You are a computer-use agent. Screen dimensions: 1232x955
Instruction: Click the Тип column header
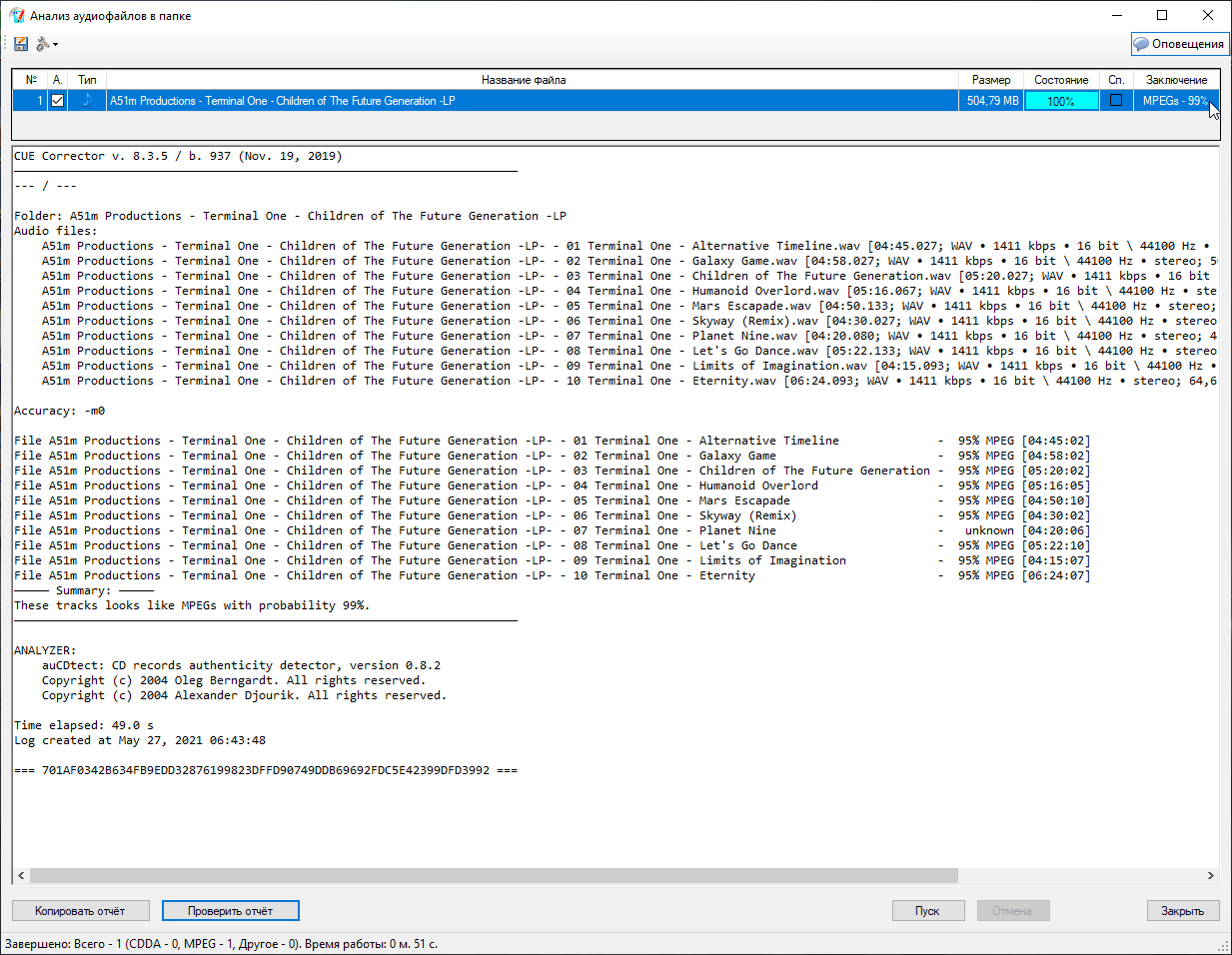87,80
